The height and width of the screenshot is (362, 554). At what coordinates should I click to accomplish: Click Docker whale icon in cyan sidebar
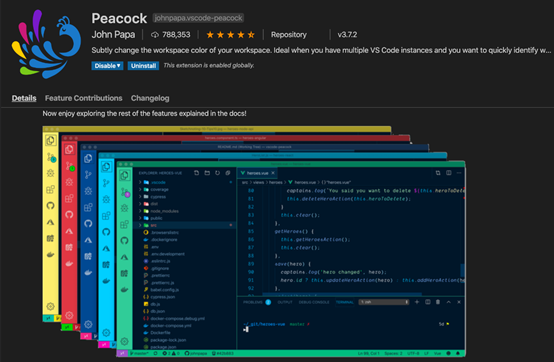coord(106,281)
